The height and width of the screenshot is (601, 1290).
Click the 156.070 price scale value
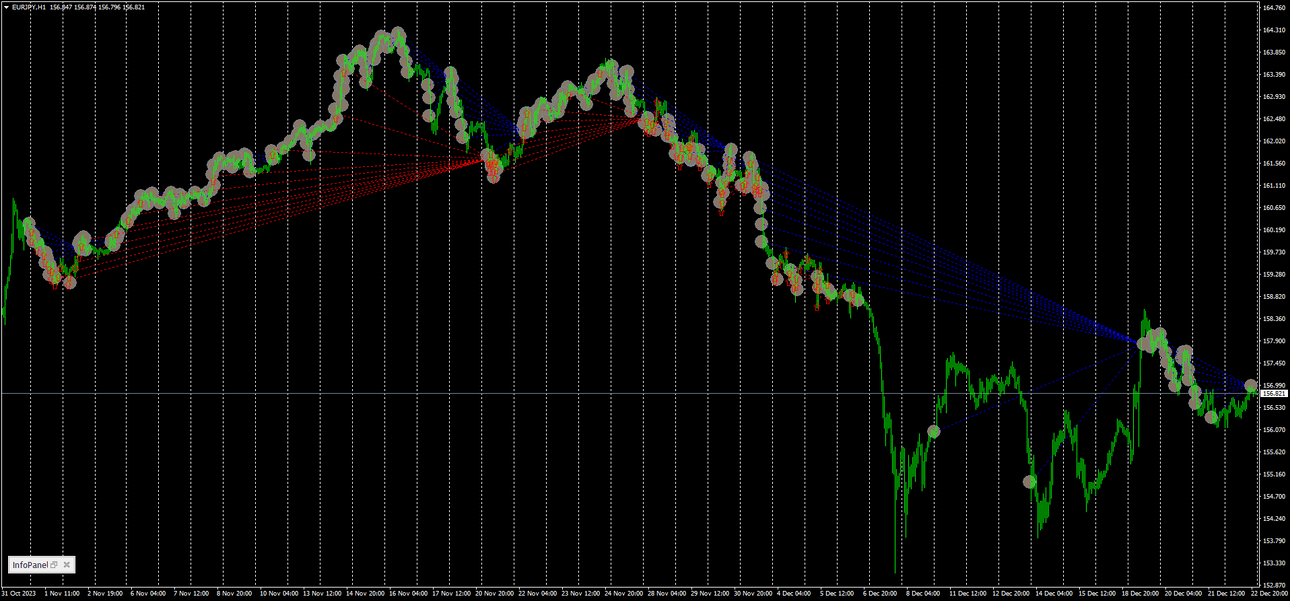[1274, 430]
